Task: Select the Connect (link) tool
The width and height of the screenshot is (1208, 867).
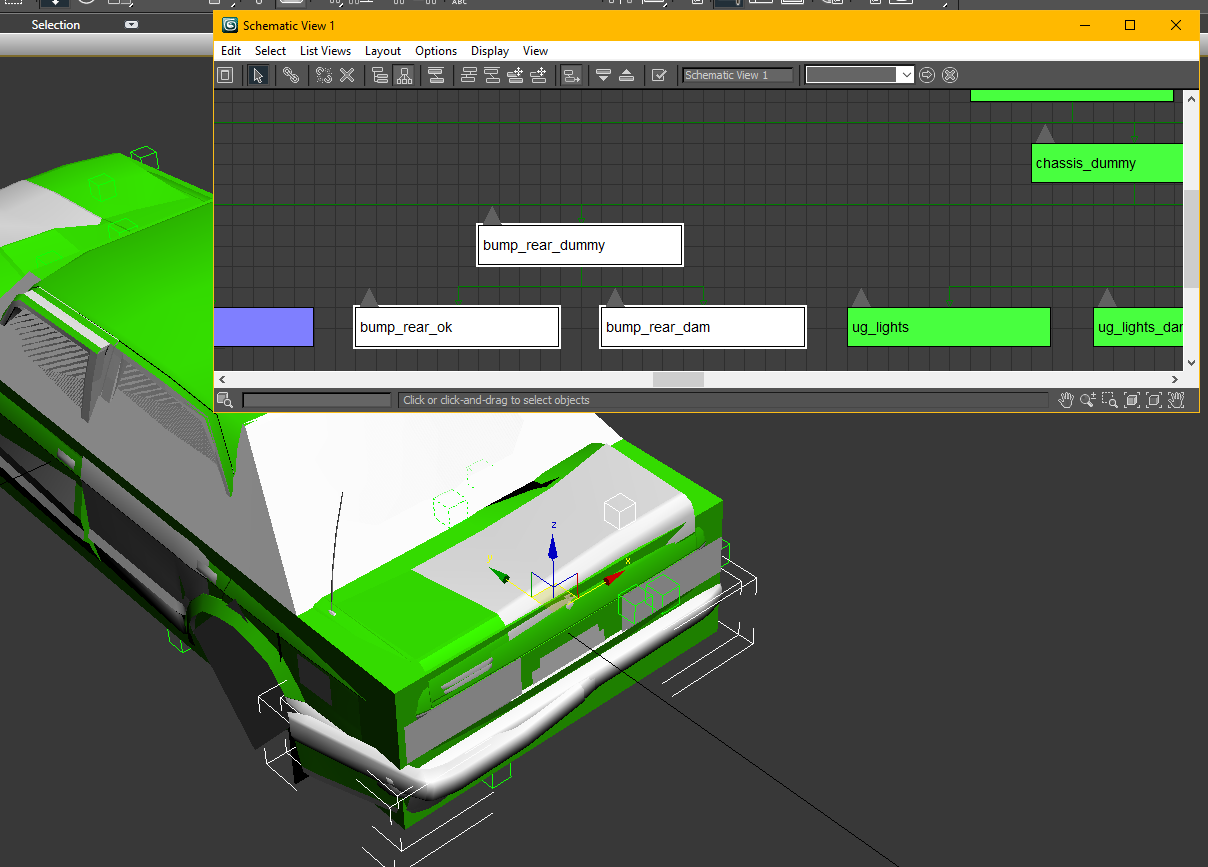Action: (292, 74)
